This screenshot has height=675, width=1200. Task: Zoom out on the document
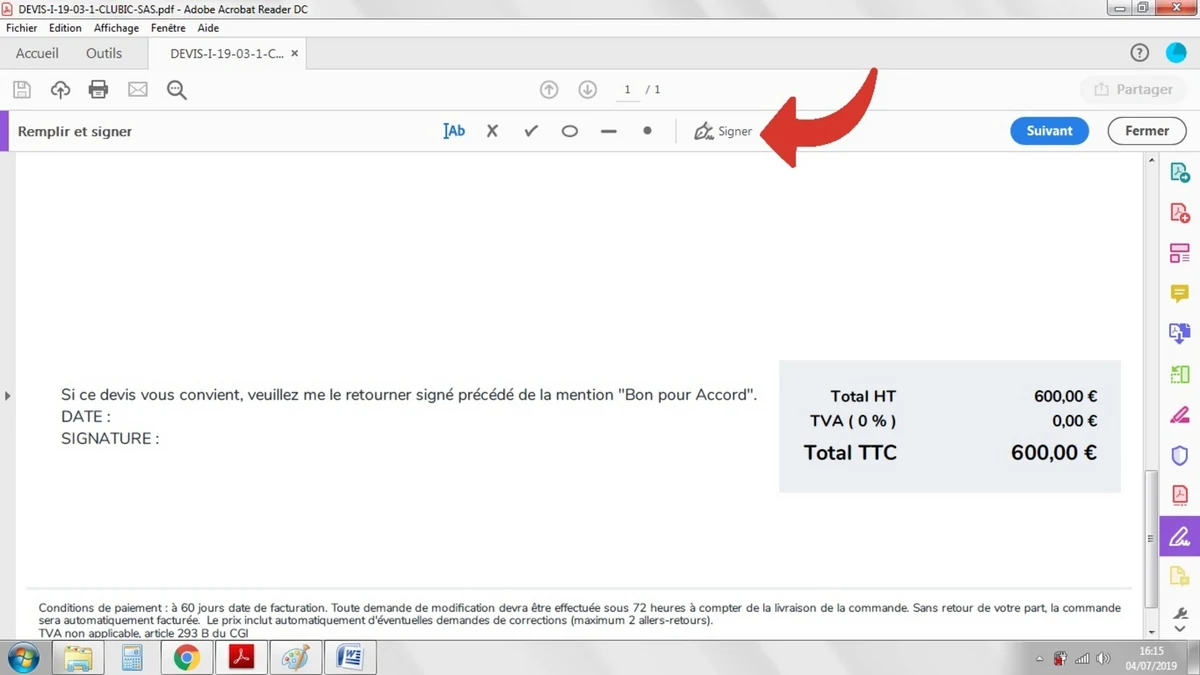[176, 89]
